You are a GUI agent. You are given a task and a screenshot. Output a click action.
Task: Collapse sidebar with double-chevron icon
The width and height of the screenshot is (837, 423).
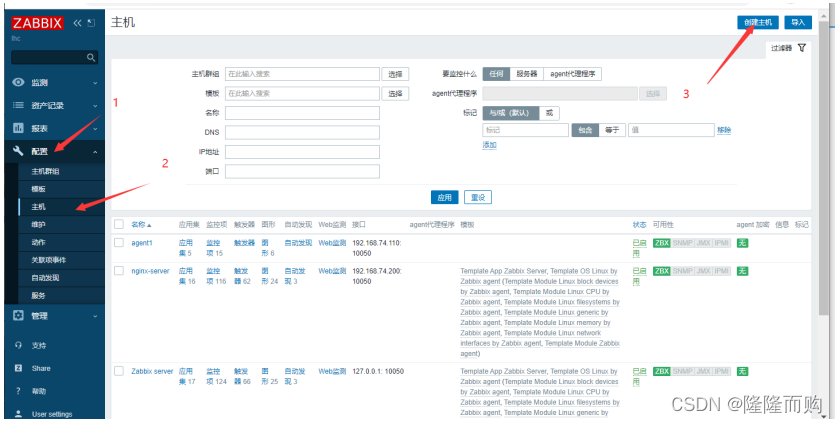[78, 23]
